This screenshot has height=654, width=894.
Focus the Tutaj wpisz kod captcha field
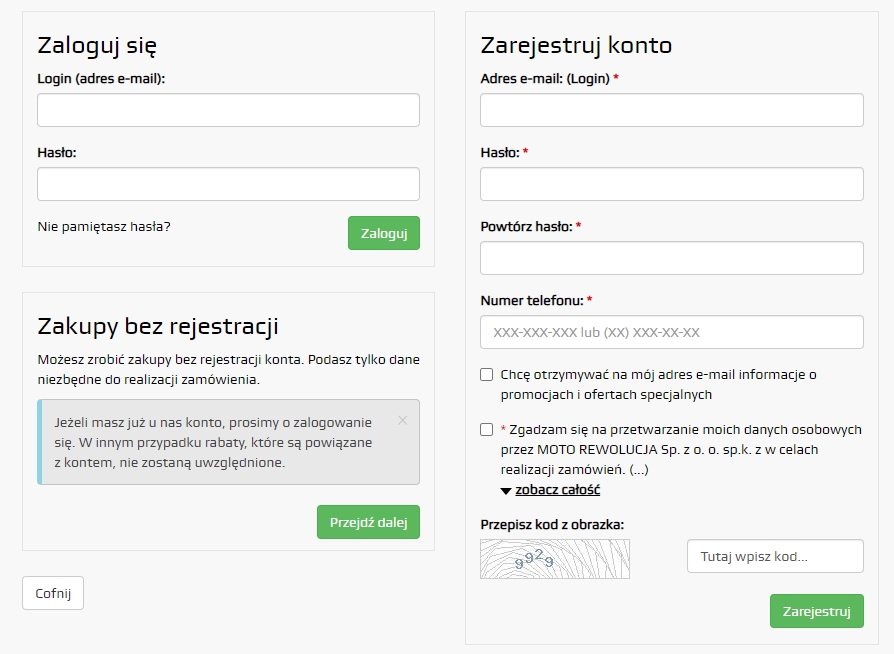775,556
